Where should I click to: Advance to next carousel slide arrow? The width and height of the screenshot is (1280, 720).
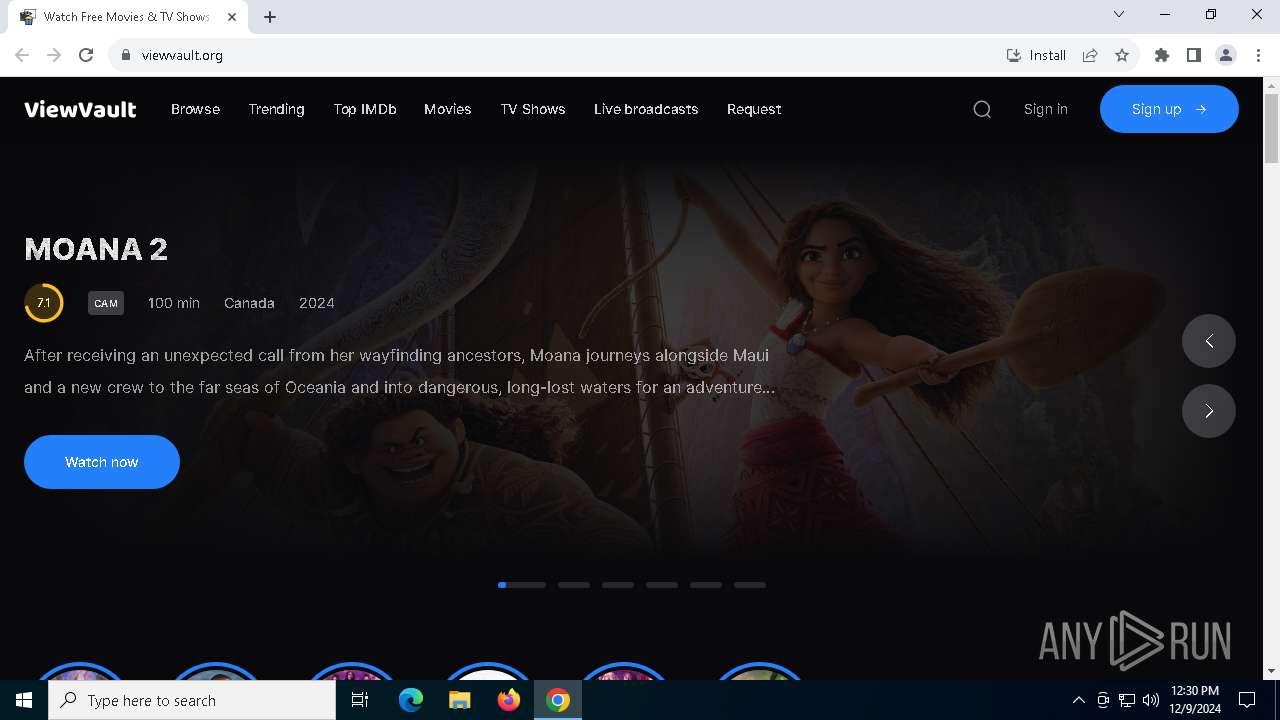click(x=1209, y=411)
